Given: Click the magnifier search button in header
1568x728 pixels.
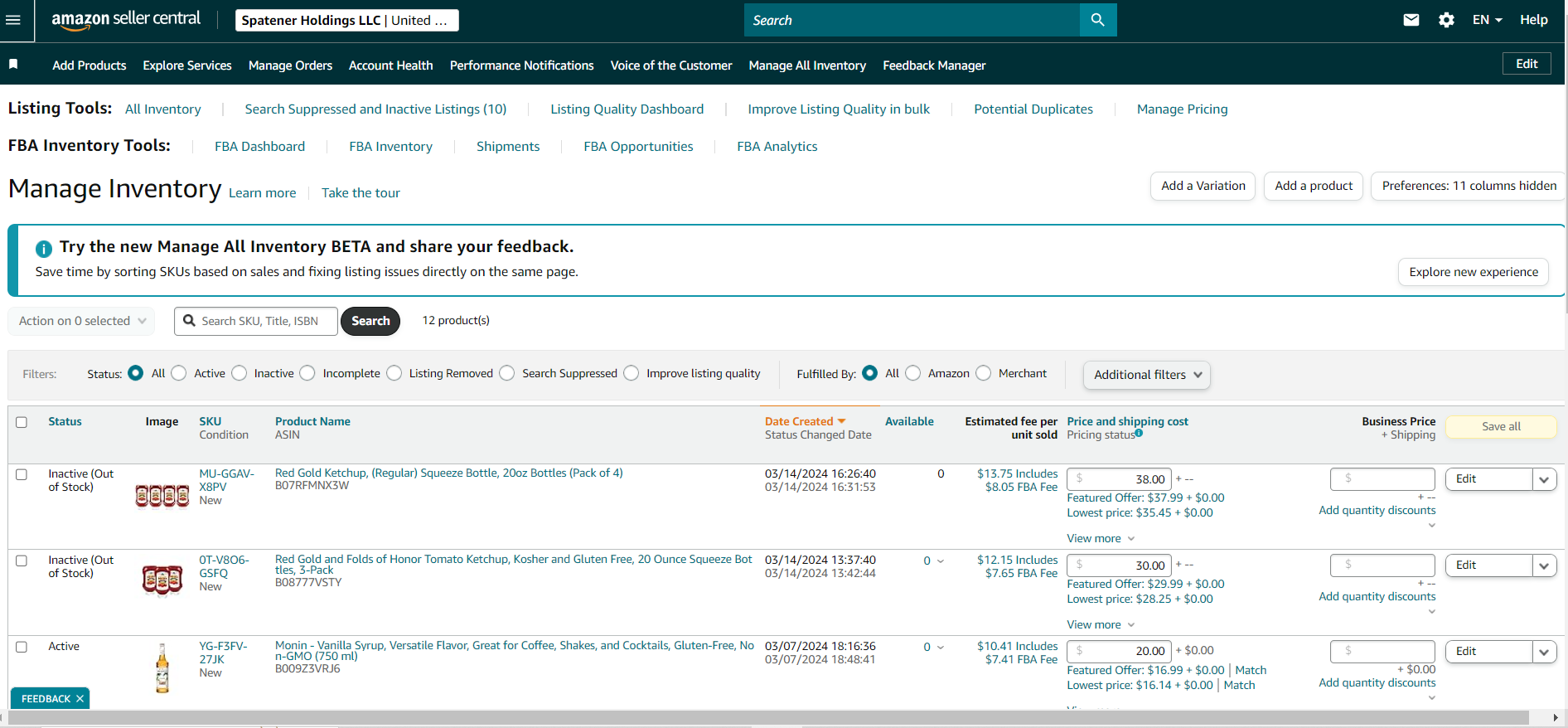Looking at the screenshot, I should pos(1098,20).
